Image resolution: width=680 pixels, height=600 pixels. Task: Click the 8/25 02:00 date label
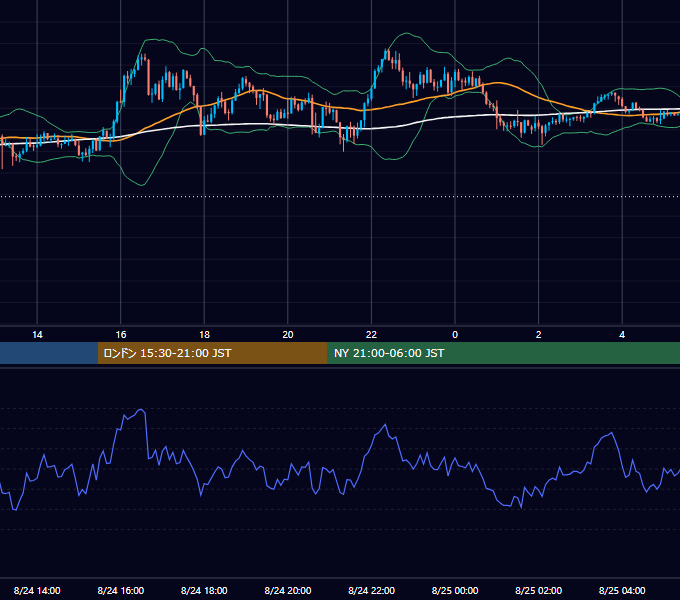click(539, 590)
